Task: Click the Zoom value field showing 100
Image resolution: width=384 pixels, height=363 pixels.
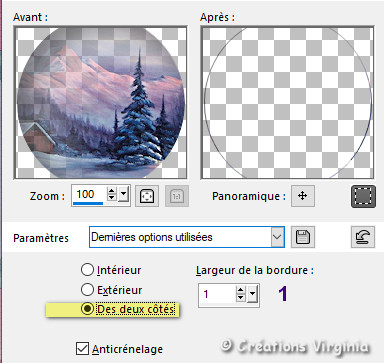Action: pos(89,194)
